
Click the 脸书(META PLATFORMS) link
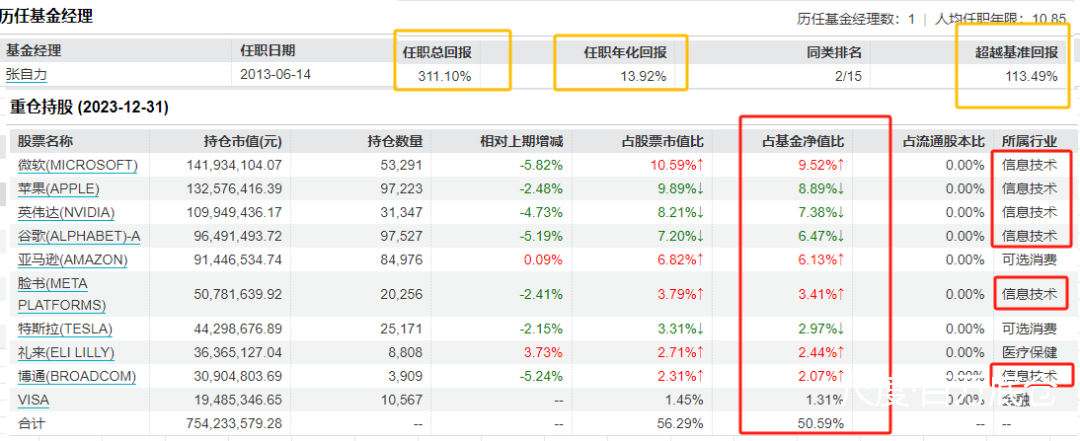tap(62, 294)
